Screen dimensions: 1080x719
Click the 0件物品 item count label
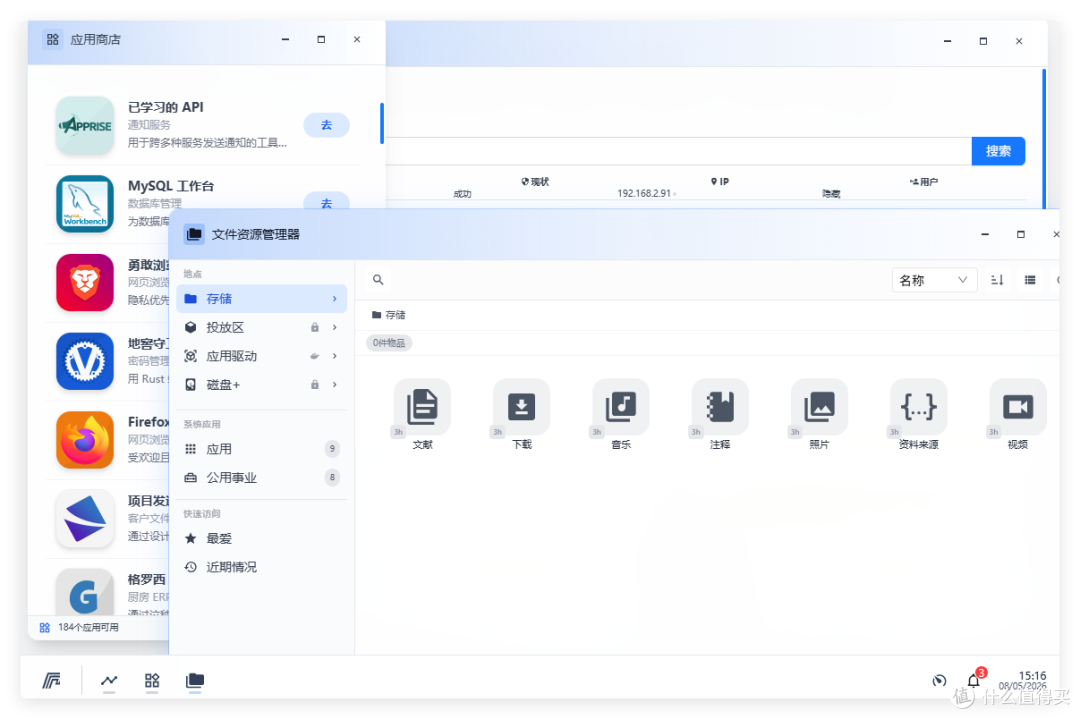pyautogui.click(x=389, y=343)
